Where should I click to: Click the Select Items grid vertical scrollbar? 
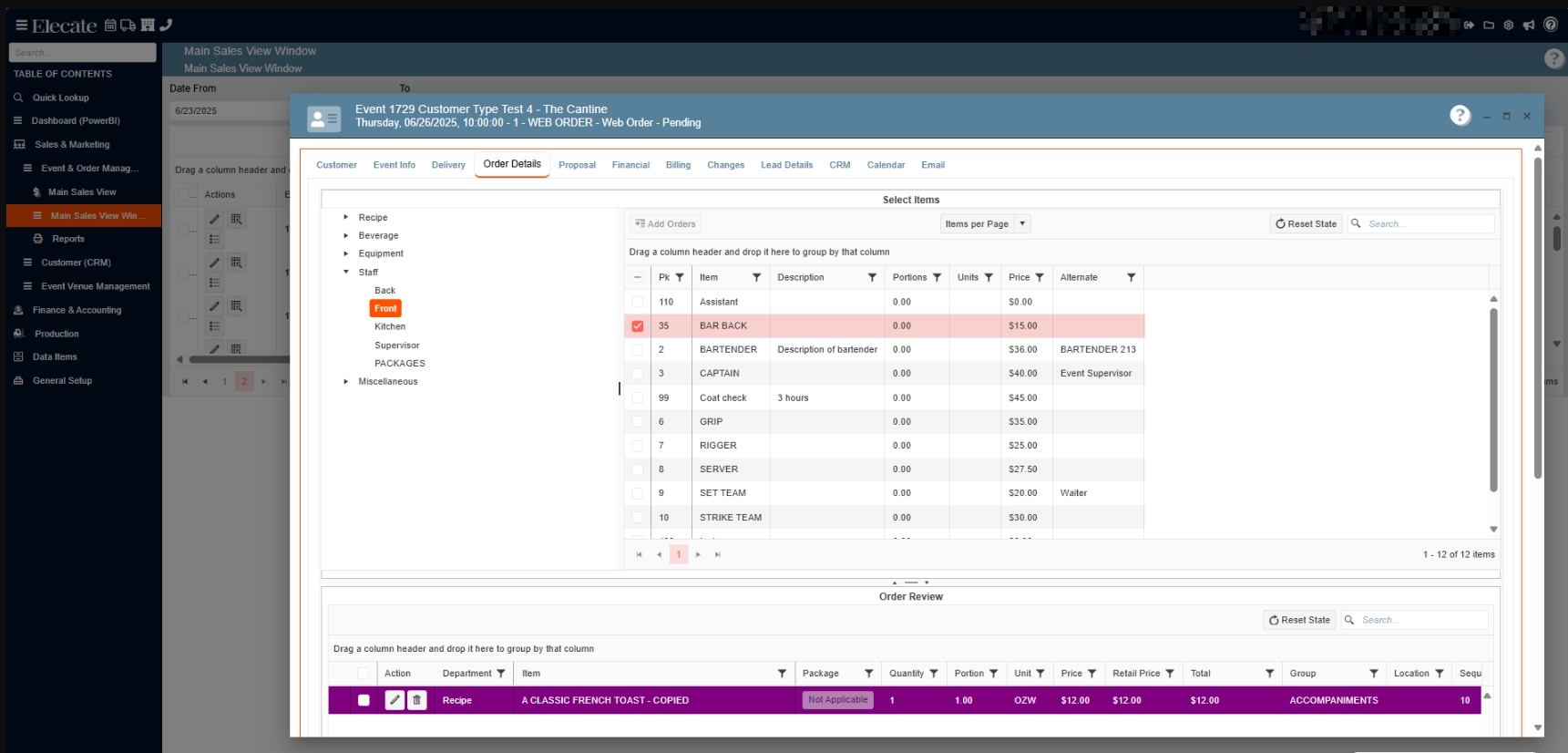click(x=1493, y=399)
